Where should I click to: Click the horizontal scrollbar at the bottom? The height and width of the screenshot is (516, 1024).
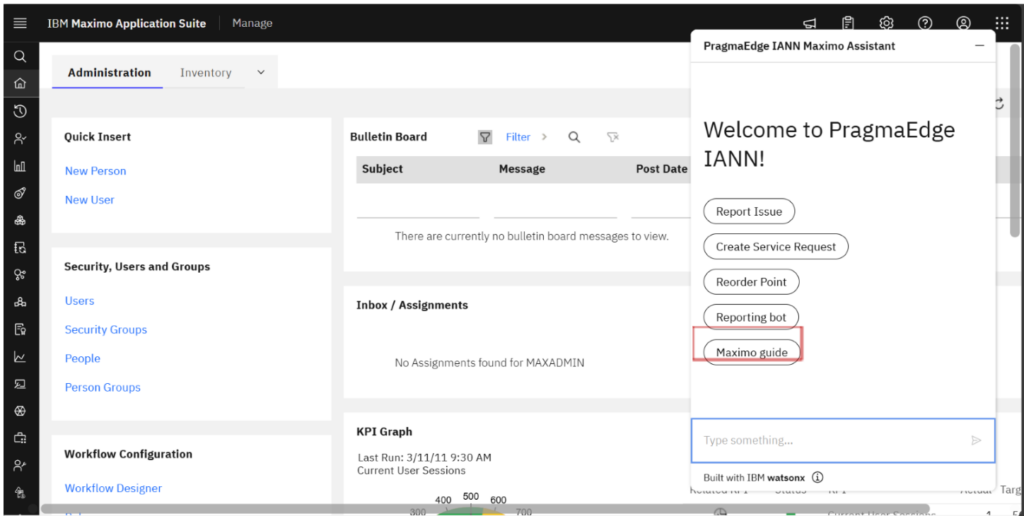tap(485, 508)
